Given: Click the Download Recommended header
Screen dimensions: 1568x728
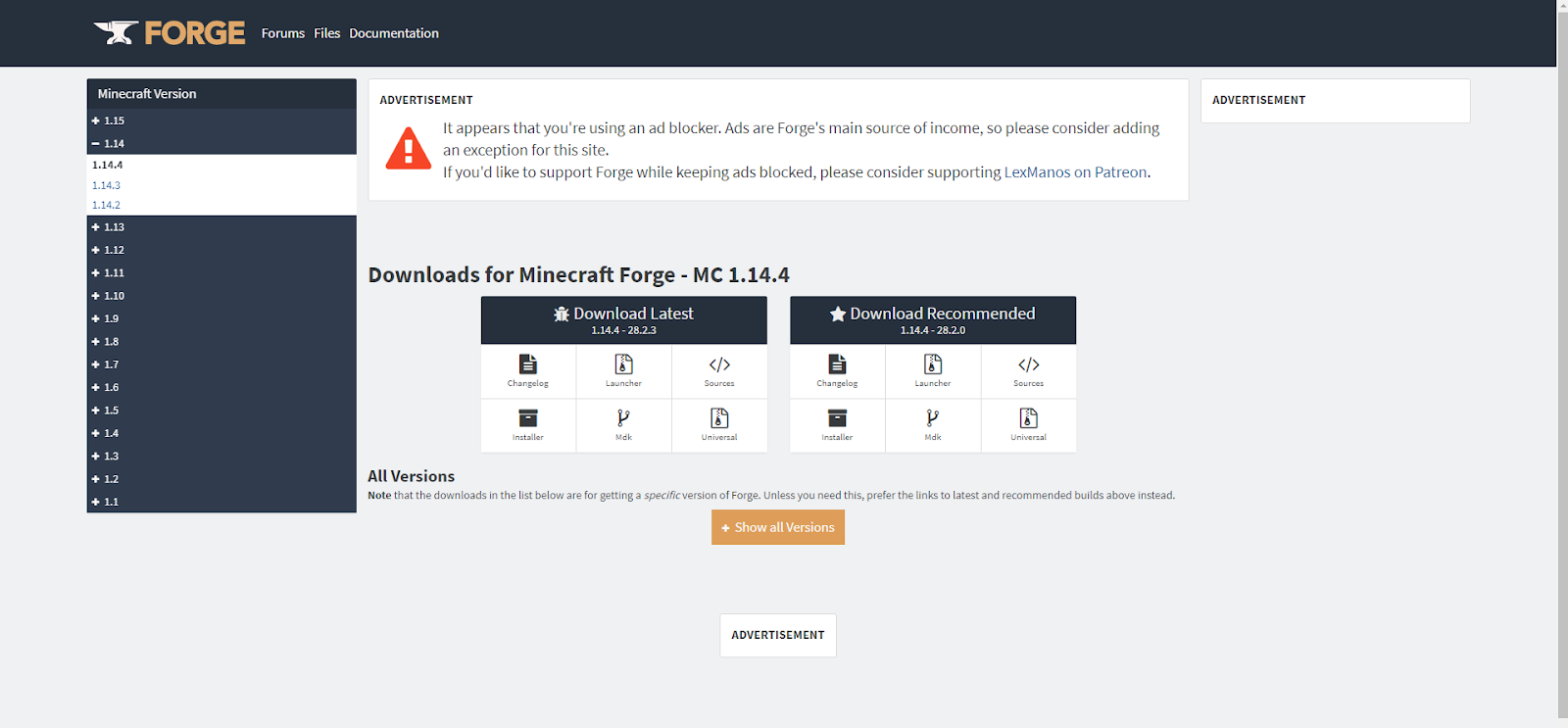Looking at the screenshot, I should point(933,320).
